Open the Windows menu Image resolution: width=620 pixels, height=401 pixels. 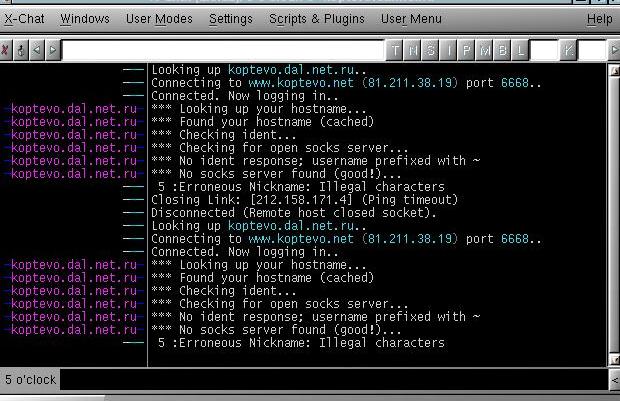tap(85, 19)
